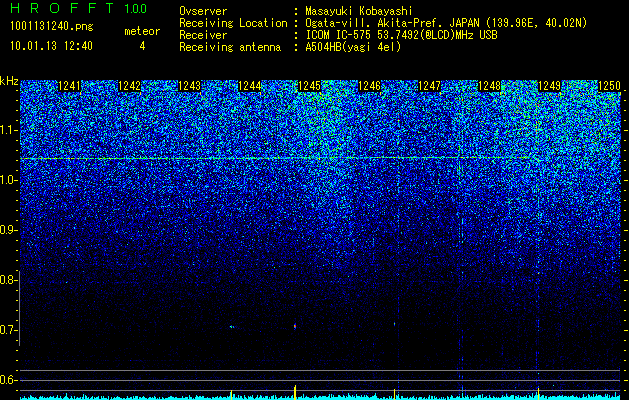The image size is (629, 400).
Task: Click the 1249 time marker
Action: pos(549,86)
